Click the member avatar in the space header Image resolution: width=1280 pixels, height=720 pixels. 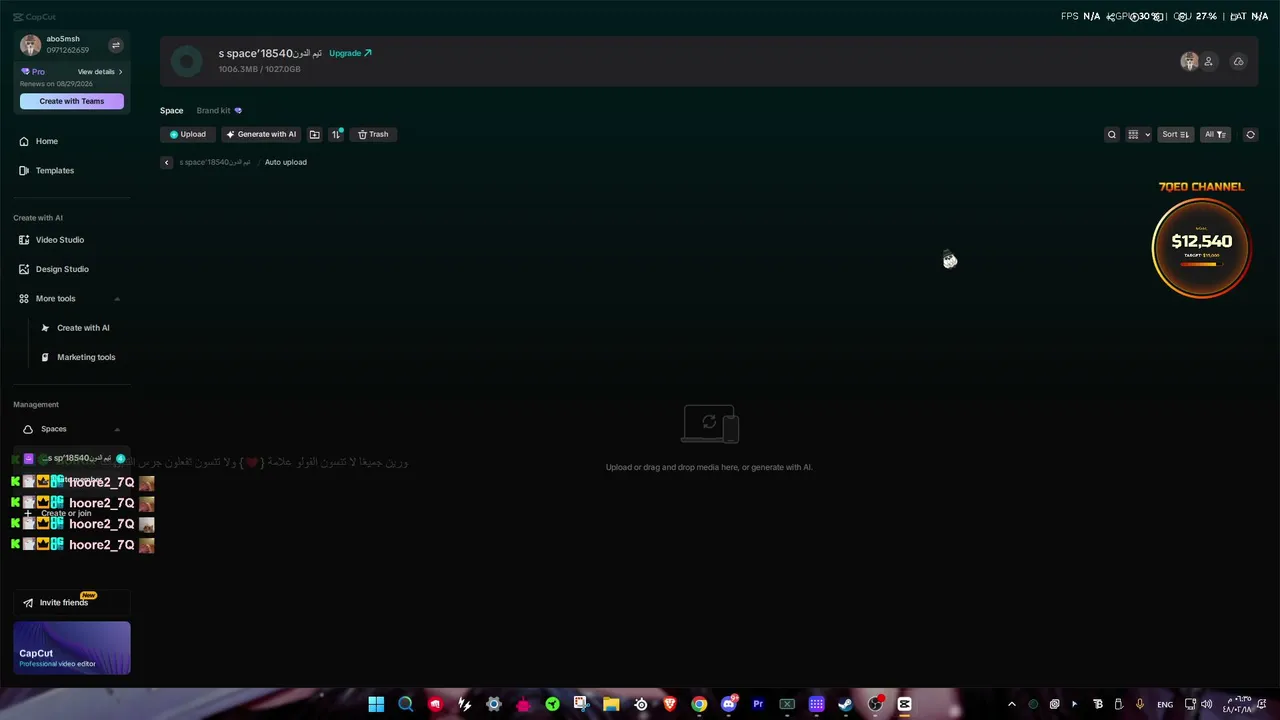click(1189, 62)
